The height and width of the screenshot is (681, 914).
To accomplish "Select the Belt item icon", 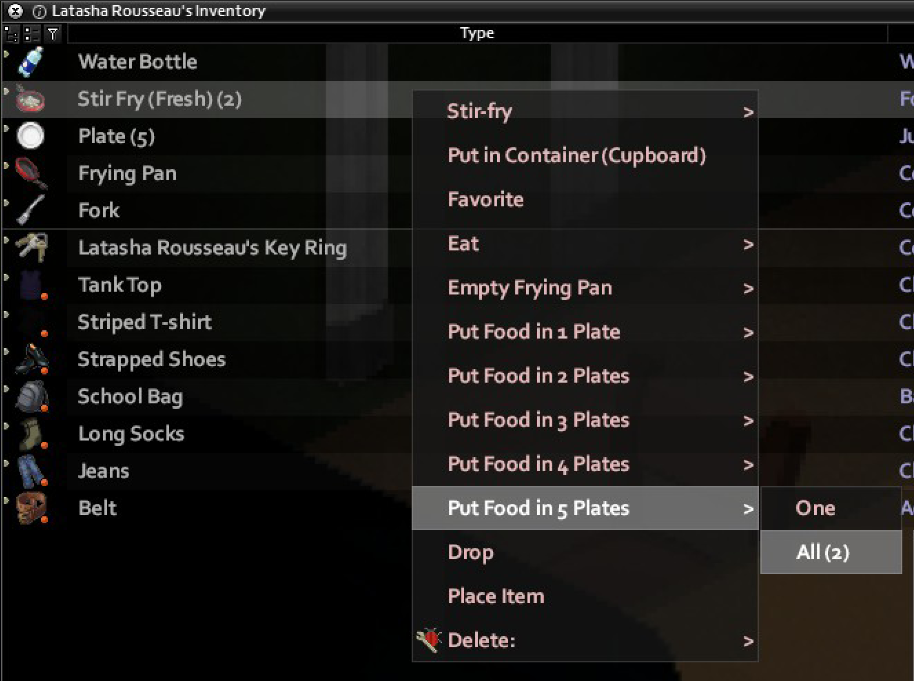I will (31, 508).
